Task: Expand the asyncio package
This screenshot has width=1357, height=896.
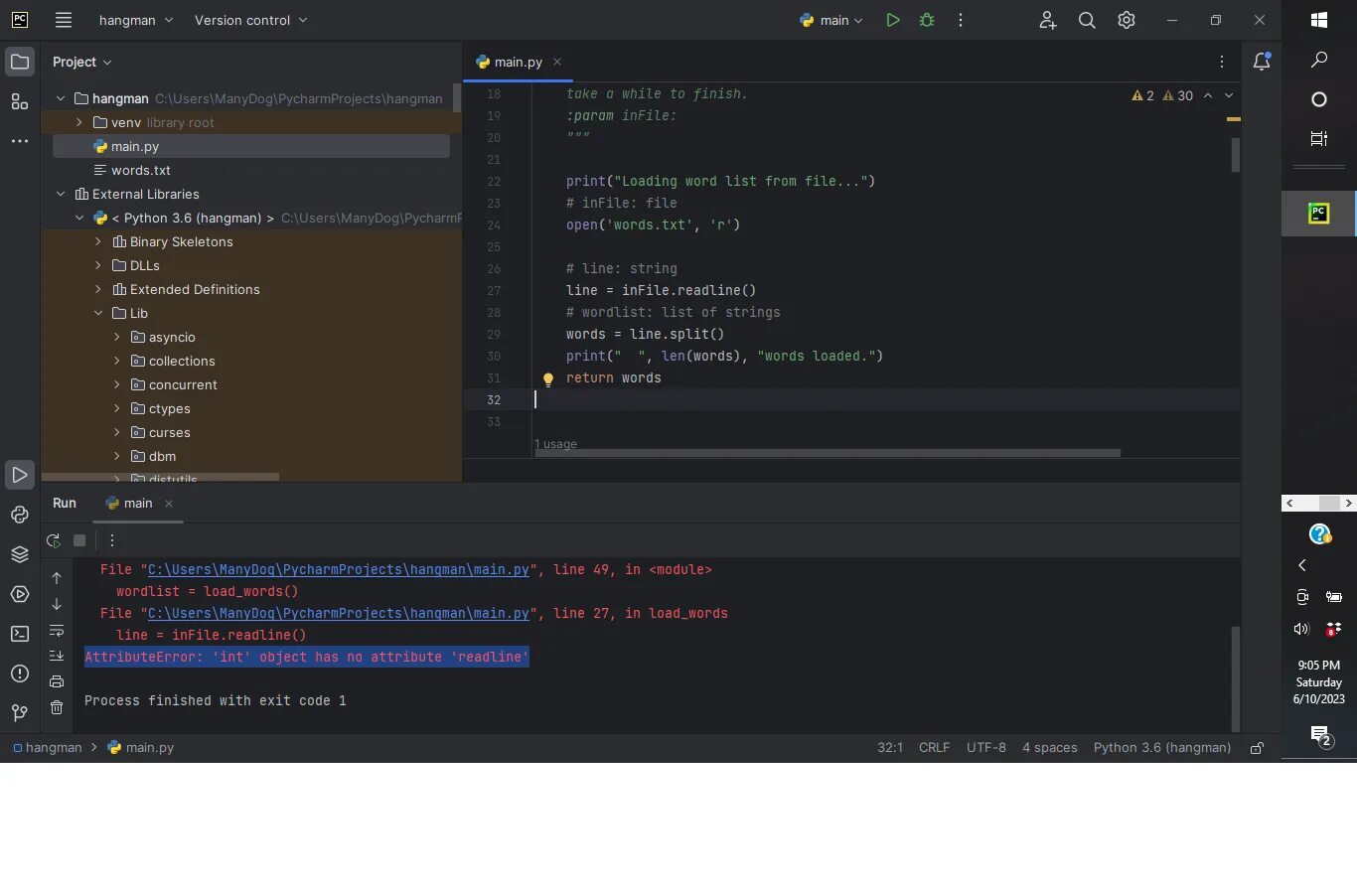Action: pos(116,337)
